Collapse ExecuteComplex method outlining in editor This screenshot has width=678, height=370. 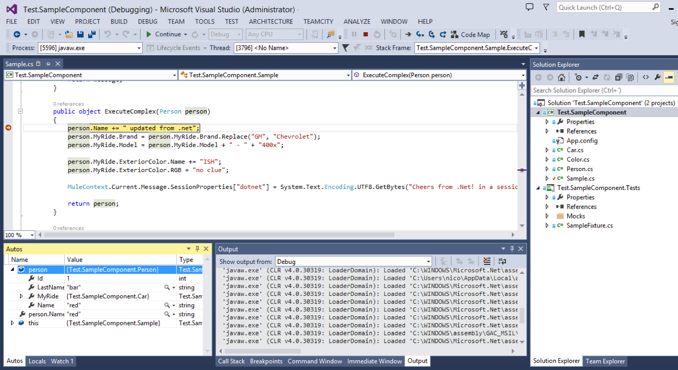(x=20, y=111)
